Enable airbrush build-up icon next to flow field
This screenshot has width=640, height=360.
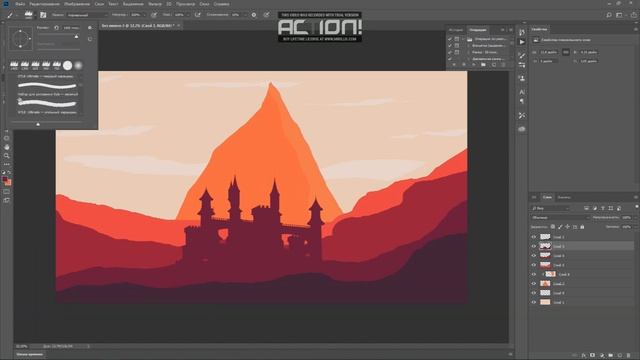tap(198, 15)
